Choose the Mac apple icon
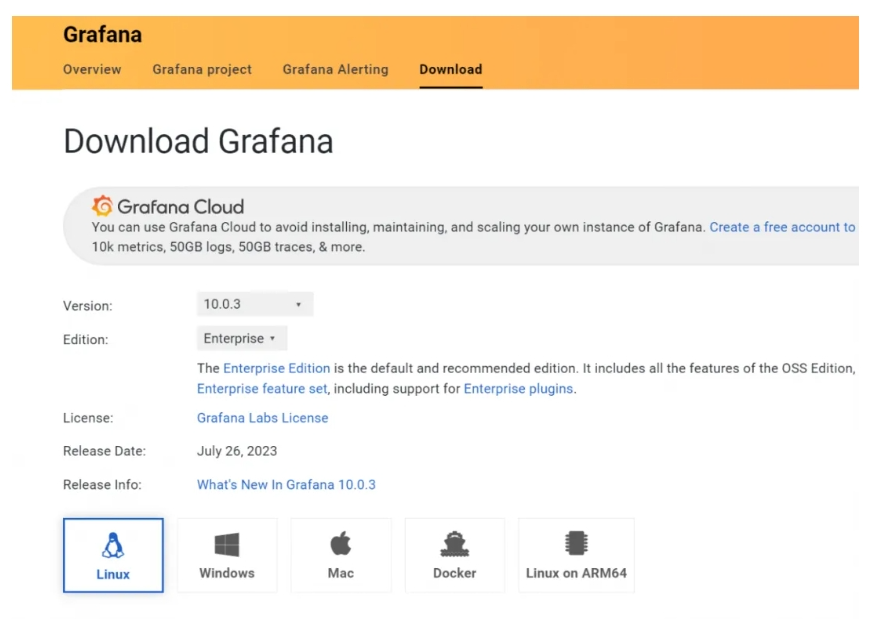 pyautogui.click(x=341, y=544)
